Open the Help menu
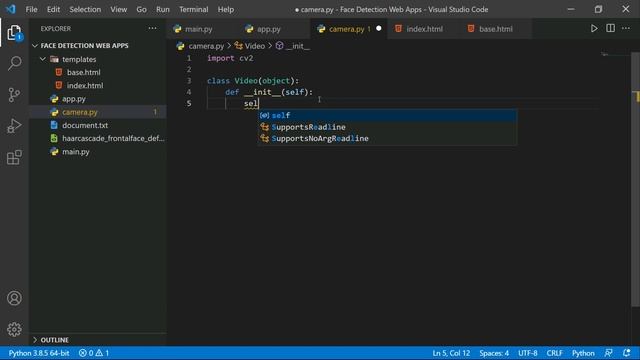 tap(226, 9)
